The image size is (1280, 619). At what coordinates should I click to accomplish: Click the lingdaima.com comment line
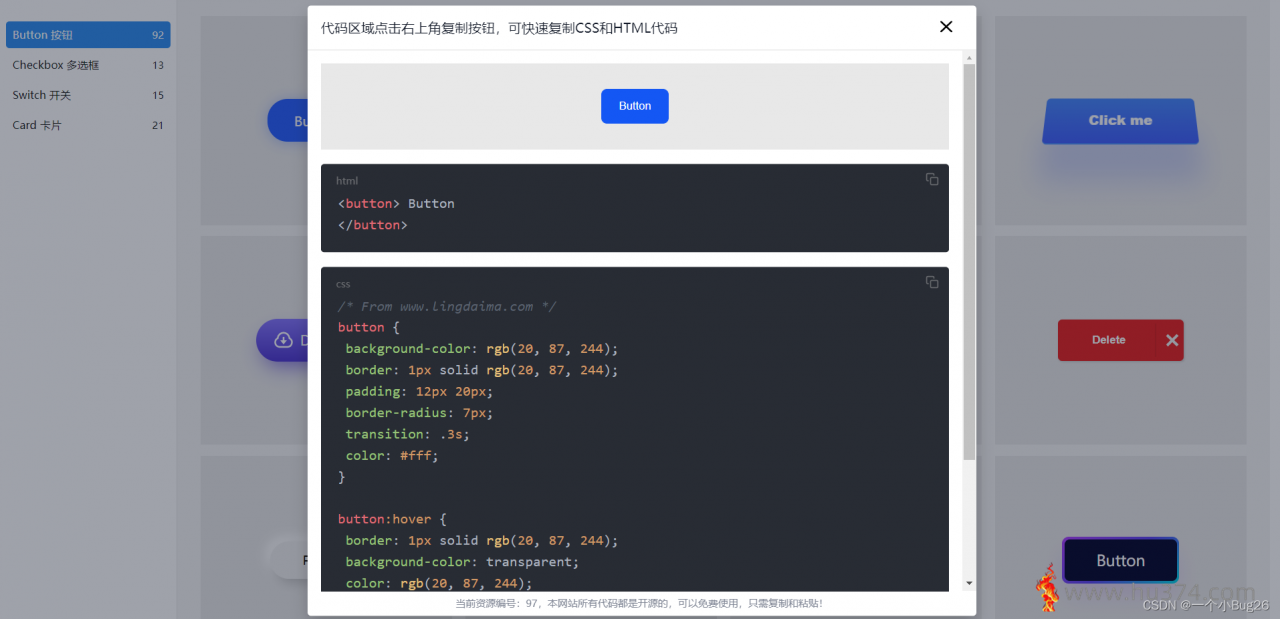point(447,306)
